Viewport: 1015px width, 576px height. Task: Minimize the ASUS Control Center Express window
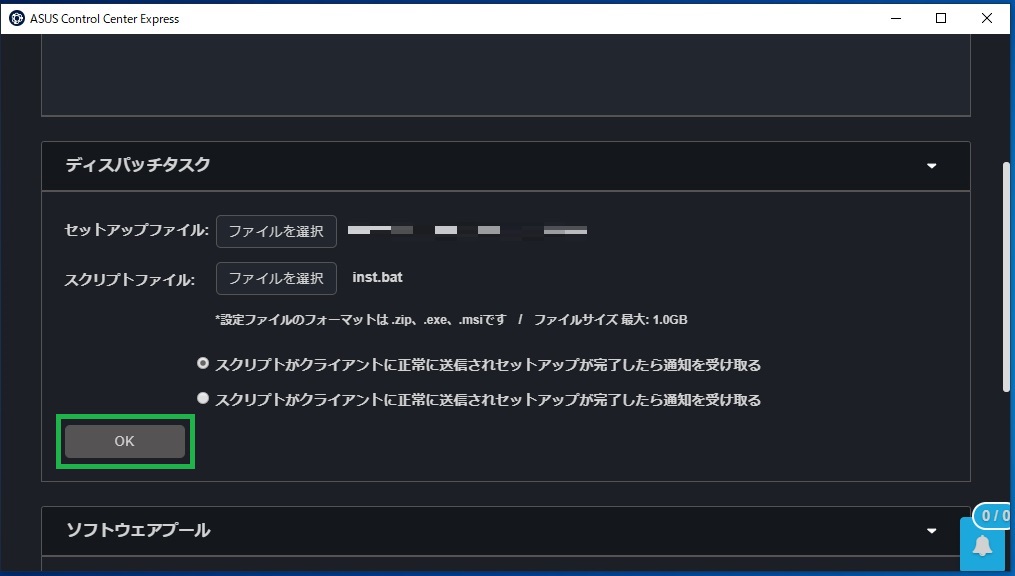click(896, 18)
